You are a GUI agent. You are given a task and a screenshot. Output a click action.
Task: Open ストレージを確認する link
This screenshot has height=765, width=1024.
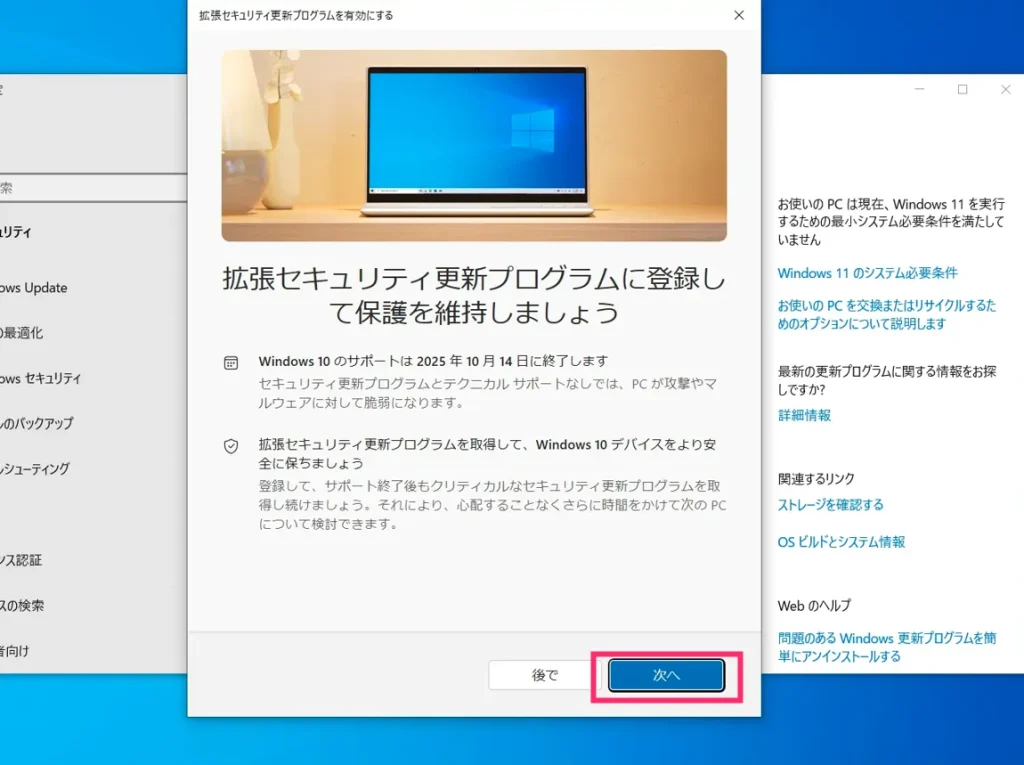[x=830, y=505]
